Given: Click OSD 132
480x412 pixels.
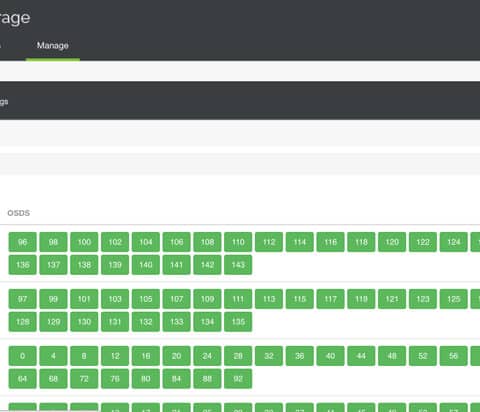Looking at the screenshot, I should (x=146, y=322).
